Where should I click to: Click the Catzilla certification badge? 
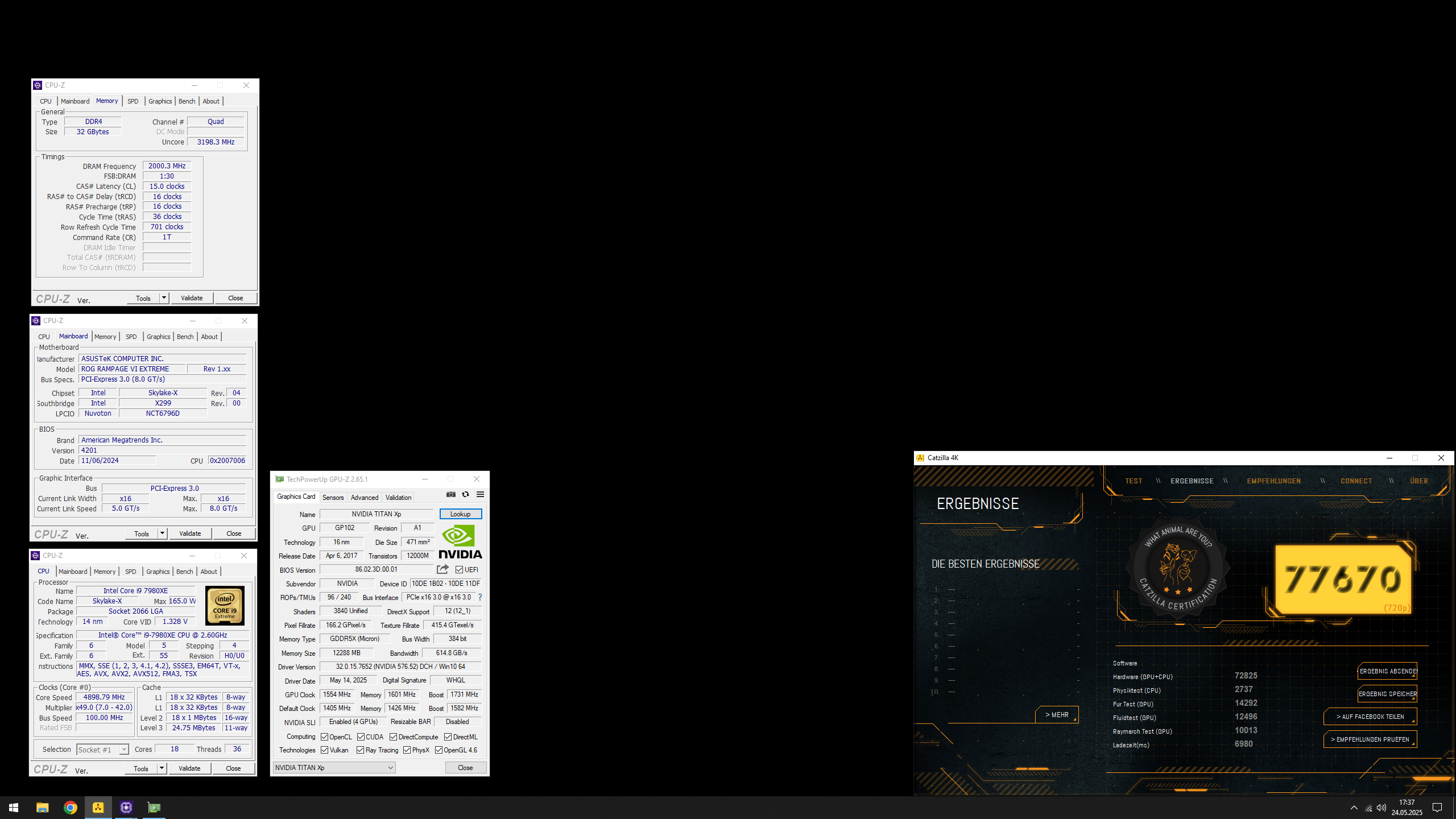pyautogui.click(x=1178, y=567)
